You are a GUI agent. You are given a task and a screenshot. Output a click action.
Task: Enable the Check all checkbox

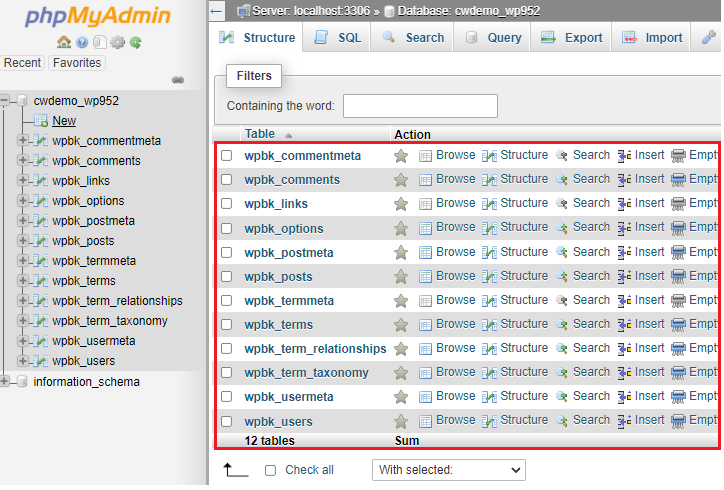click(x=271, y=471)
